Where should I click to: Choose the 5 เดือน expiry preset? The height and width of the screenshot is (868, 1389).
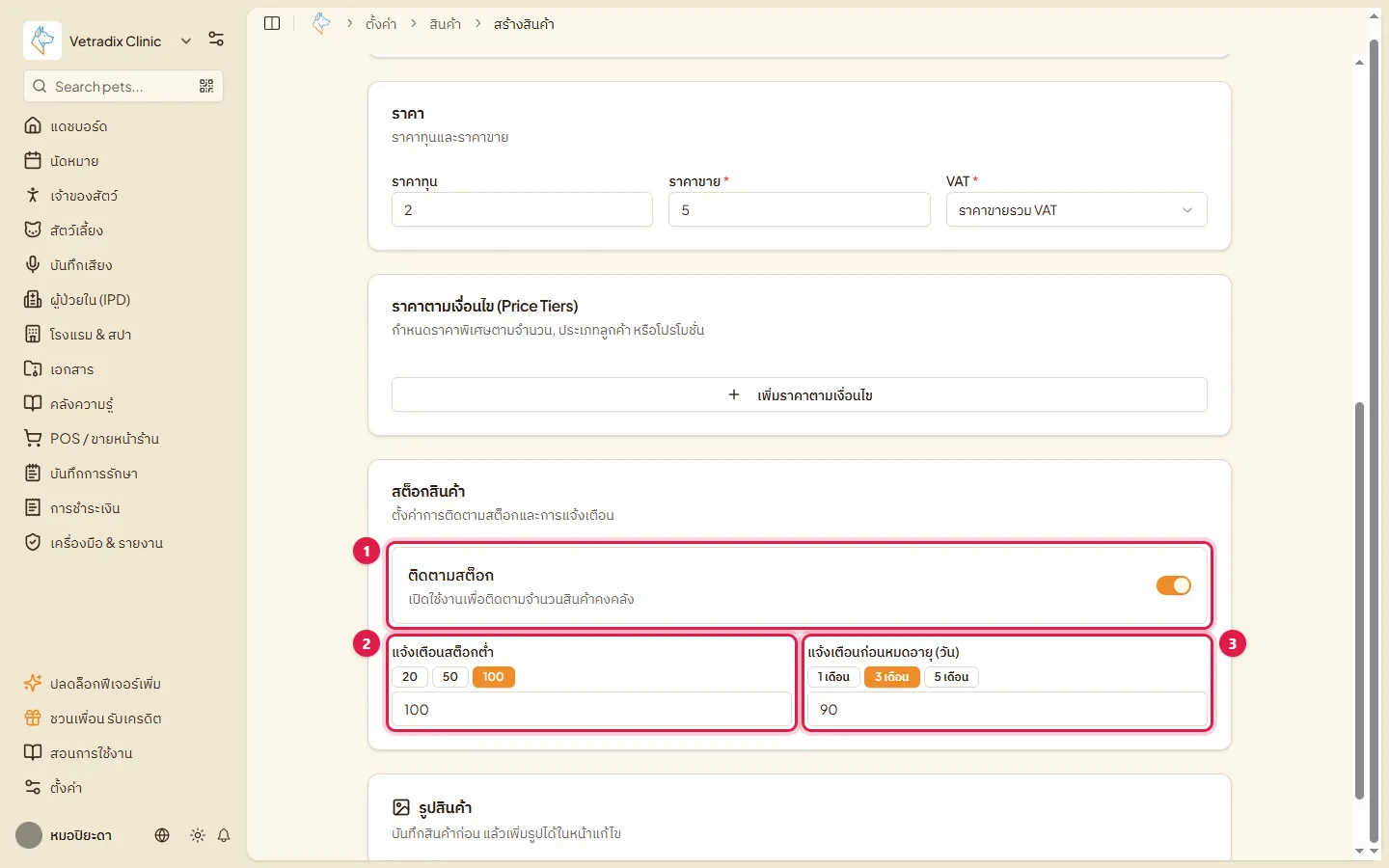[951, 677]
